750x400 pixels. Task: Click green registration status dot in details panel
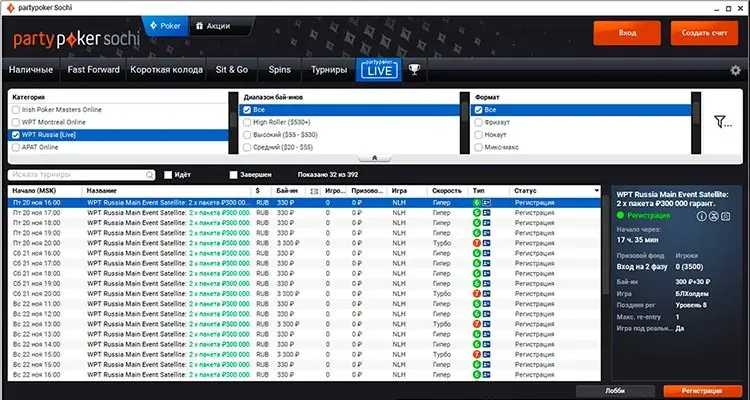pos(620,216)
